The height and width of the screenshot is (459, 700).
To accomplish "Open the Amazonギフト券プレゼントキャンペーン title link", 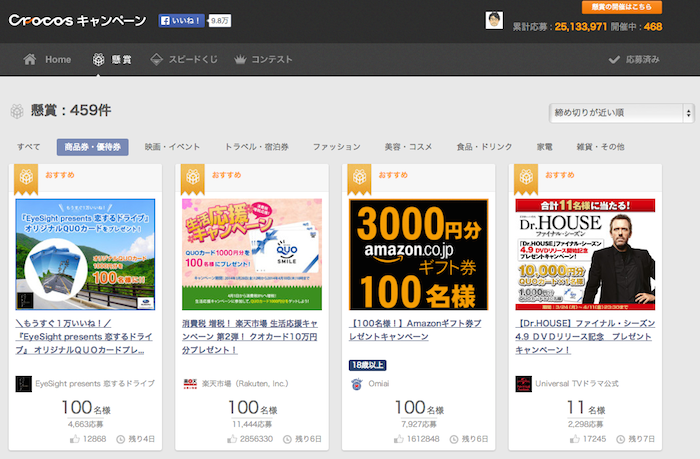I will [x=415, y=330].
